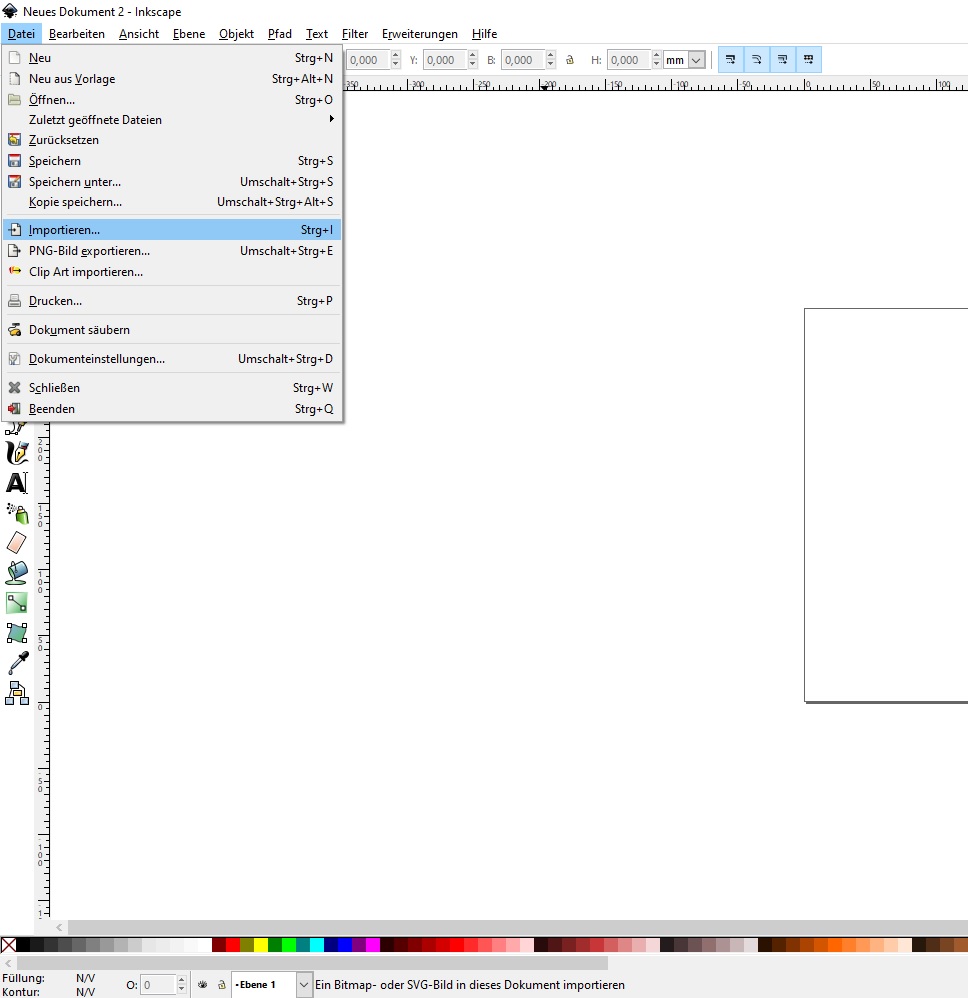Image resolution: width=968 pixels, height=998 pixels.
Task: Toggle width/height ratio lock
Action: tap(570, 60)
